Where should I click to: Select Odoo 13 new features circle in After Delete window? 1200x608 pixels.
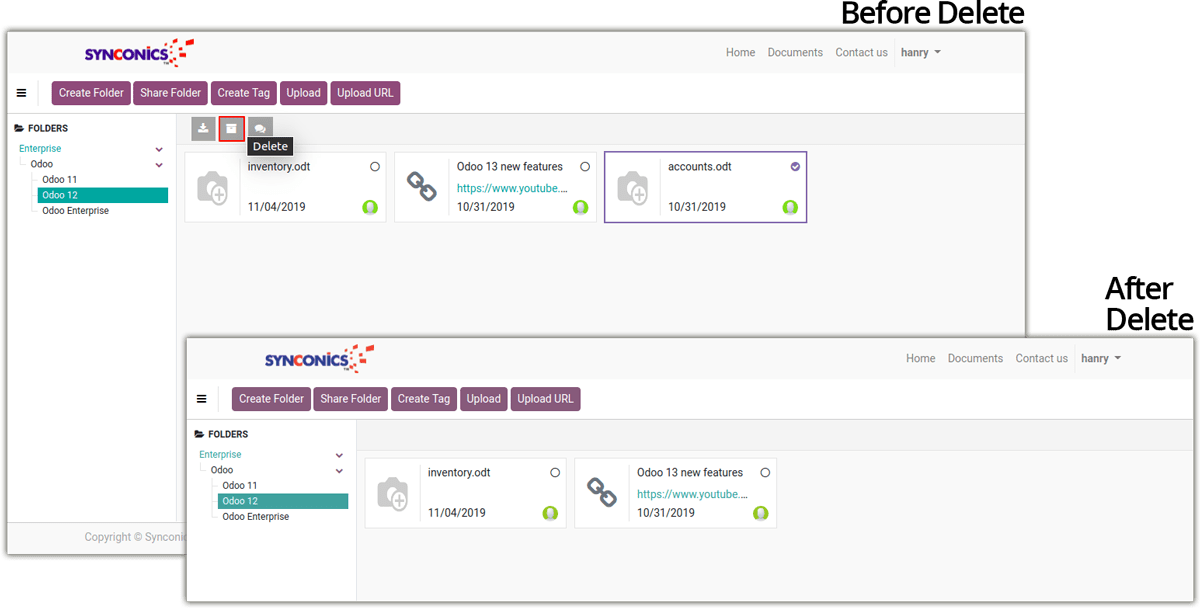[765, 473]
